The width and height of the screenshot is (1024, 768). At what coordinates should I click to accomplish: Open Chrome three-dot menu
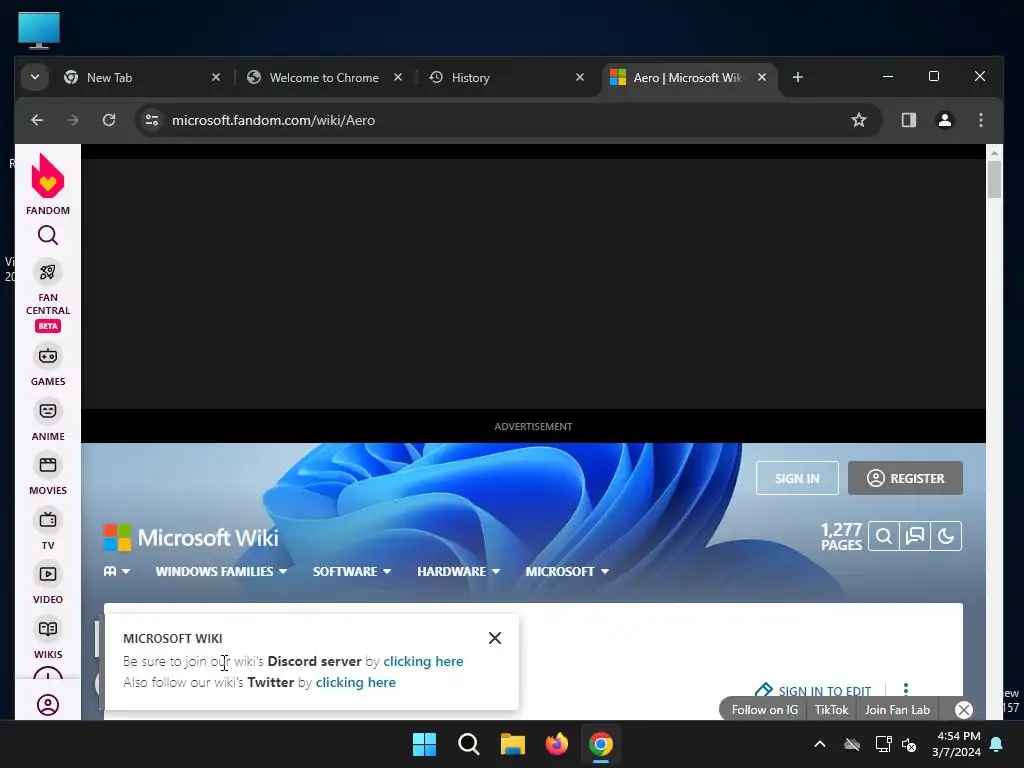tap(980, 120)
